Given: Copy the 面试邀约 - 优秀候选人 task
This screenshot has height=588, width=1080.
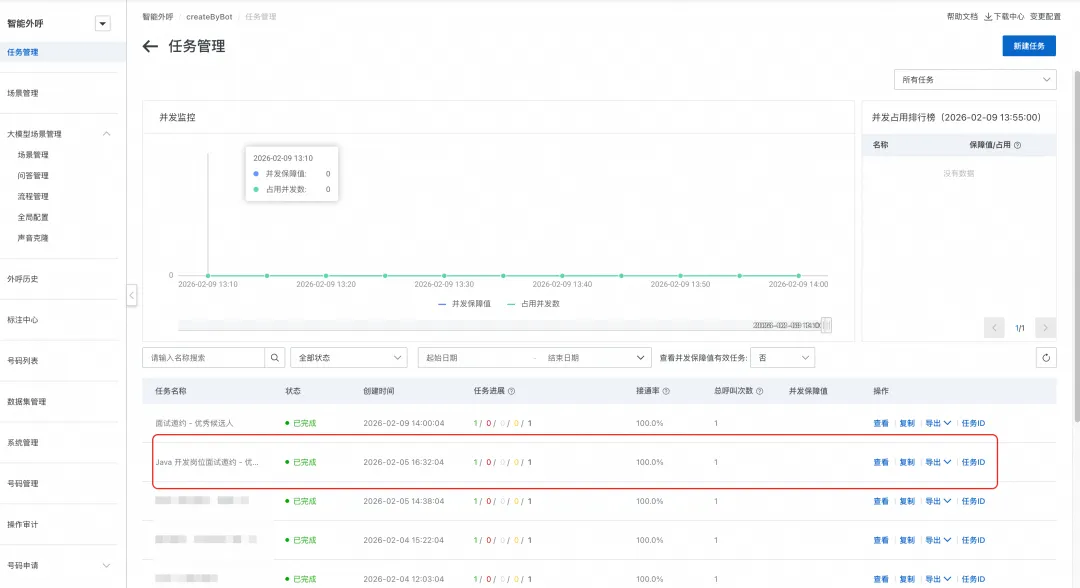Looking at the screenshot, I should (907, 423).
